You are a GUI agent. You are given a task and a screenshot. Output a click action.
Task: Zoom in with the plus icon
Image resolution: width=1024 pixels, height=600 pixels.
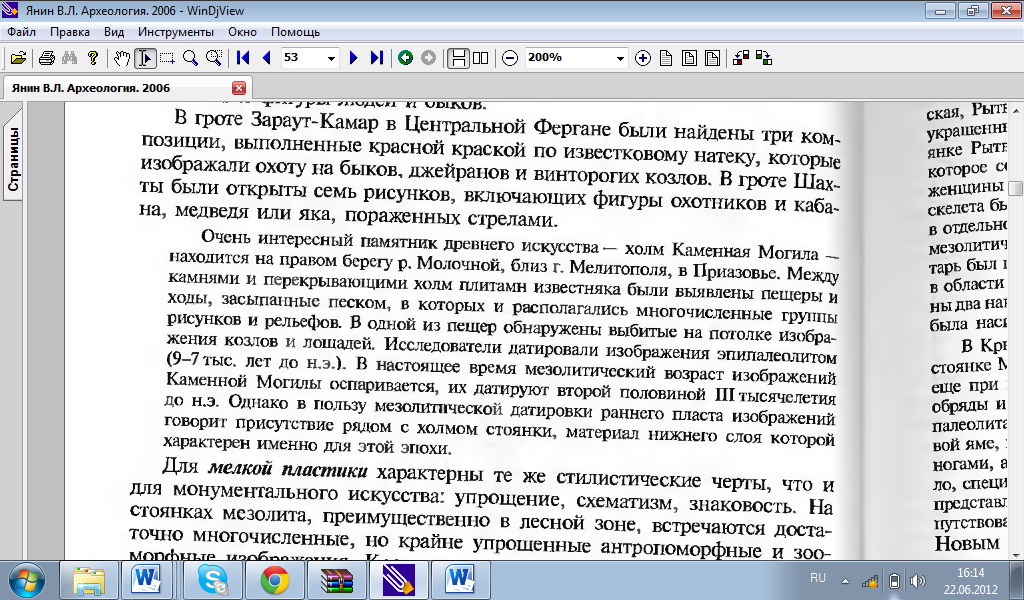tap(643, 58)
